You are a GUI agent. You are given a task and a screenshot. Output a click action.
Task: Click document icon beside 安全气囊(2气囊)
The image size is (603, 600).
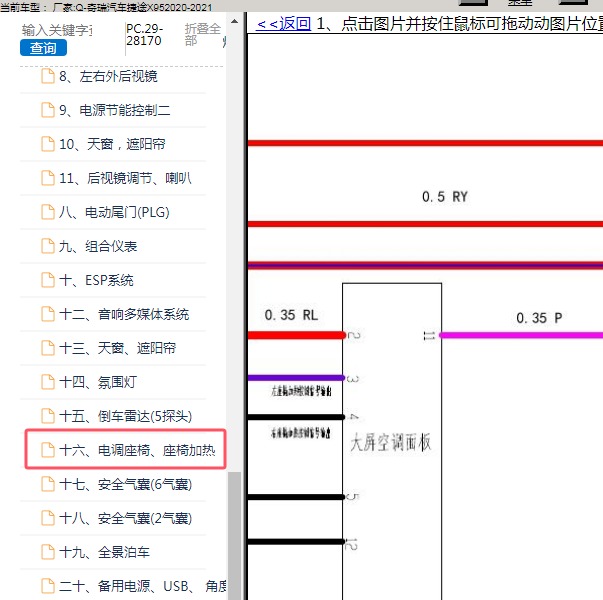coord(48,518)
